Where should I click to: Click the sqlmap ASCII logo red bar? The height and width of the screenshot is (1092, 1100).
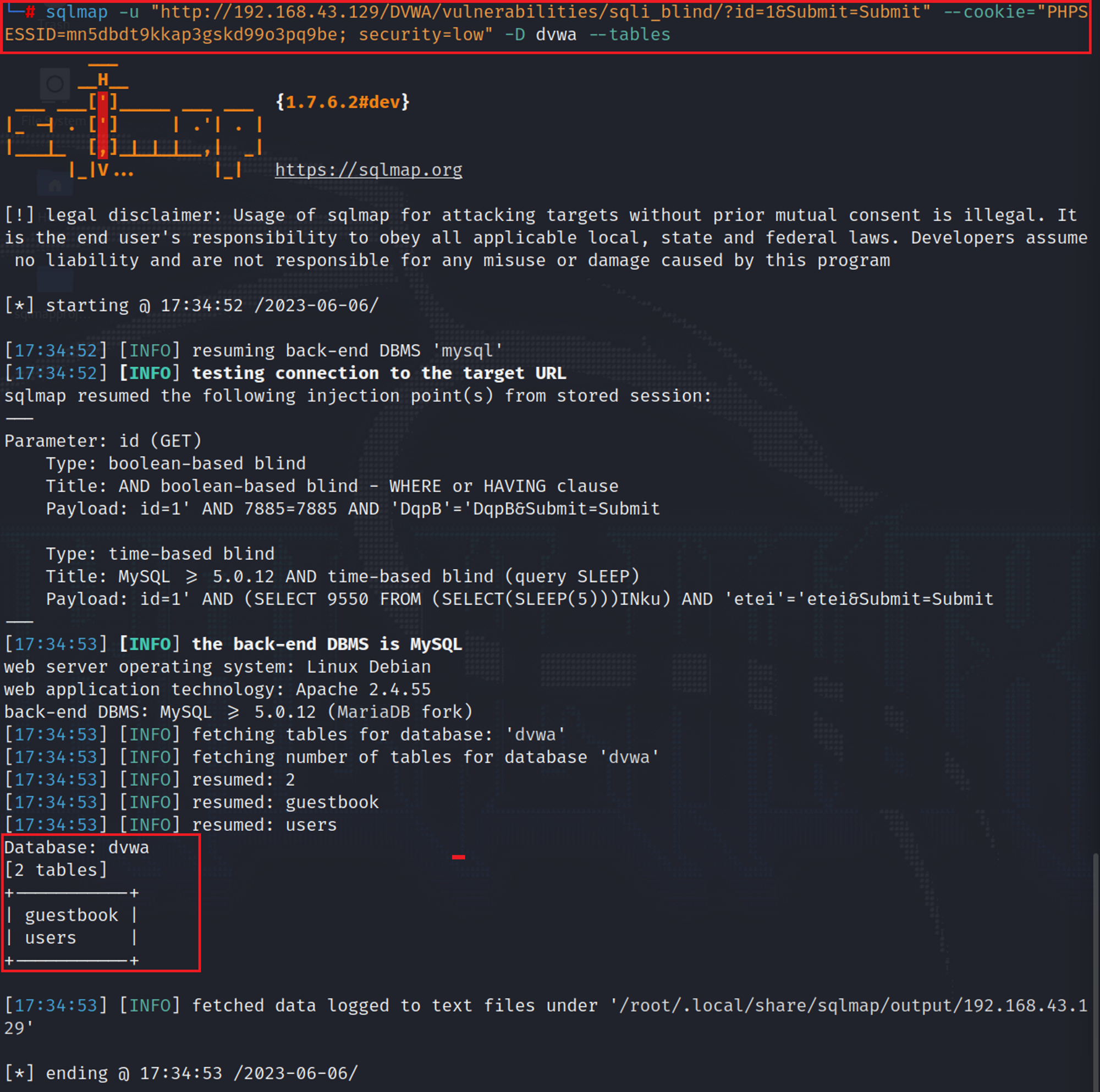click(102, 125)
